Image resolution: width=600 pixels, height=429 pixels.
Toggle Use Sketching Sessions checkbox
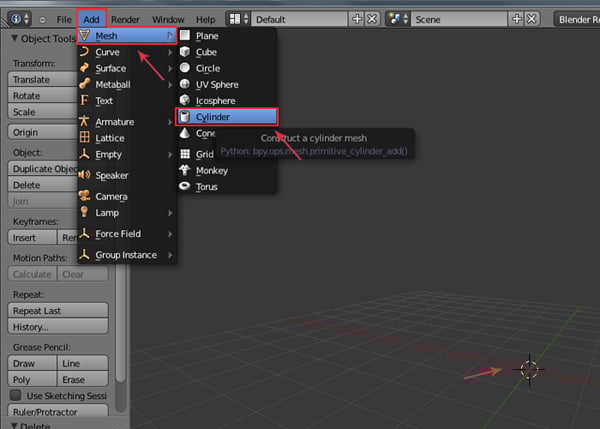(x=16, y=395)
